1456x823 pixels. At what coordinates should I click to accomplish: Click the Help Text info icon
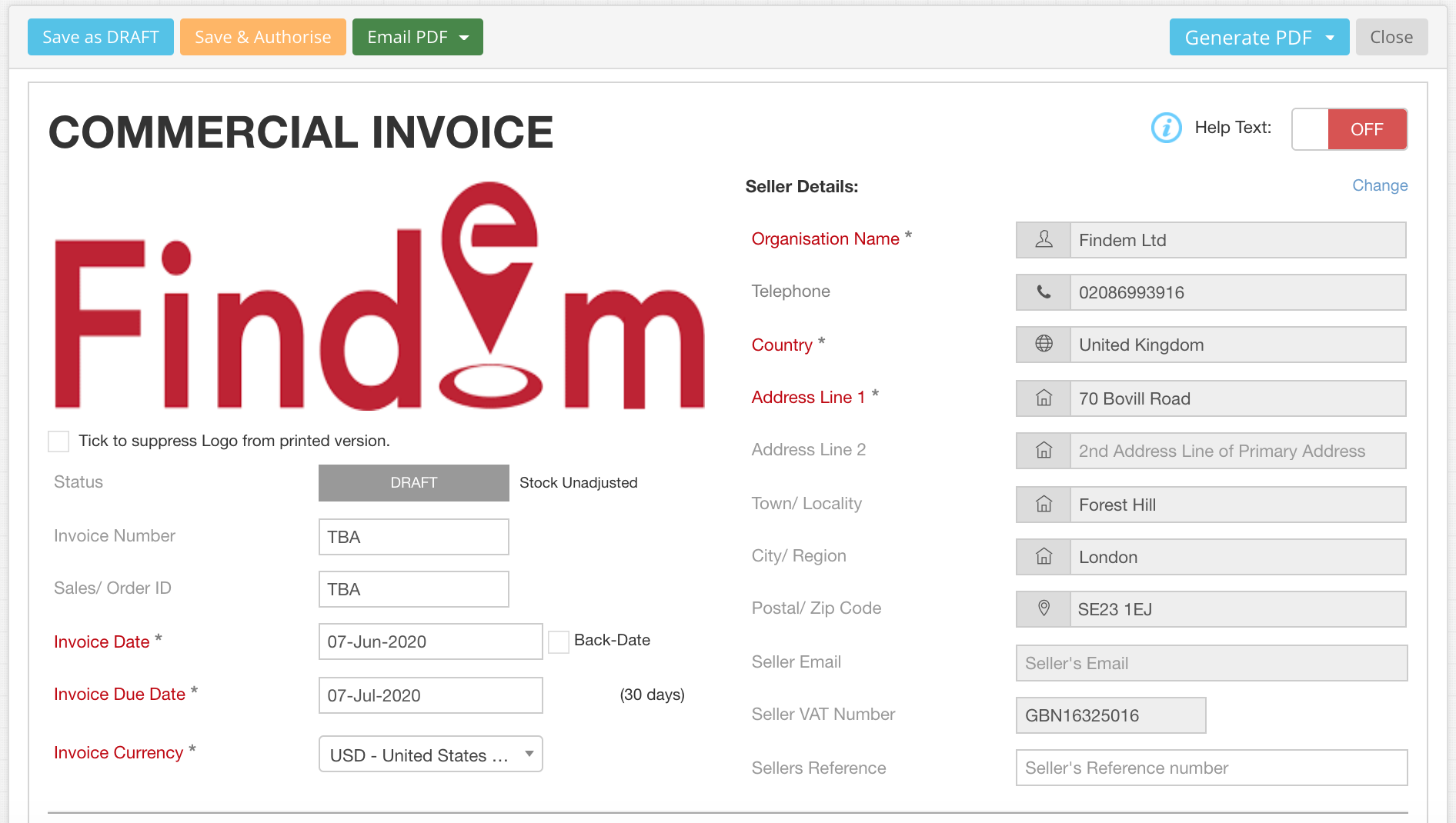1166,128
